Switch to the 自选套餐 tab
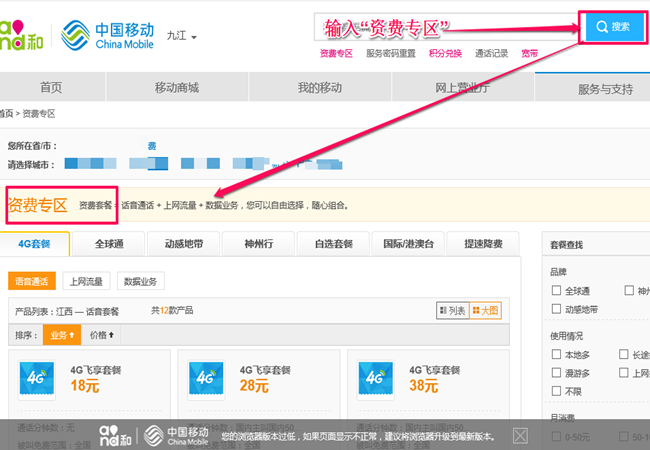 pos(334,244)
